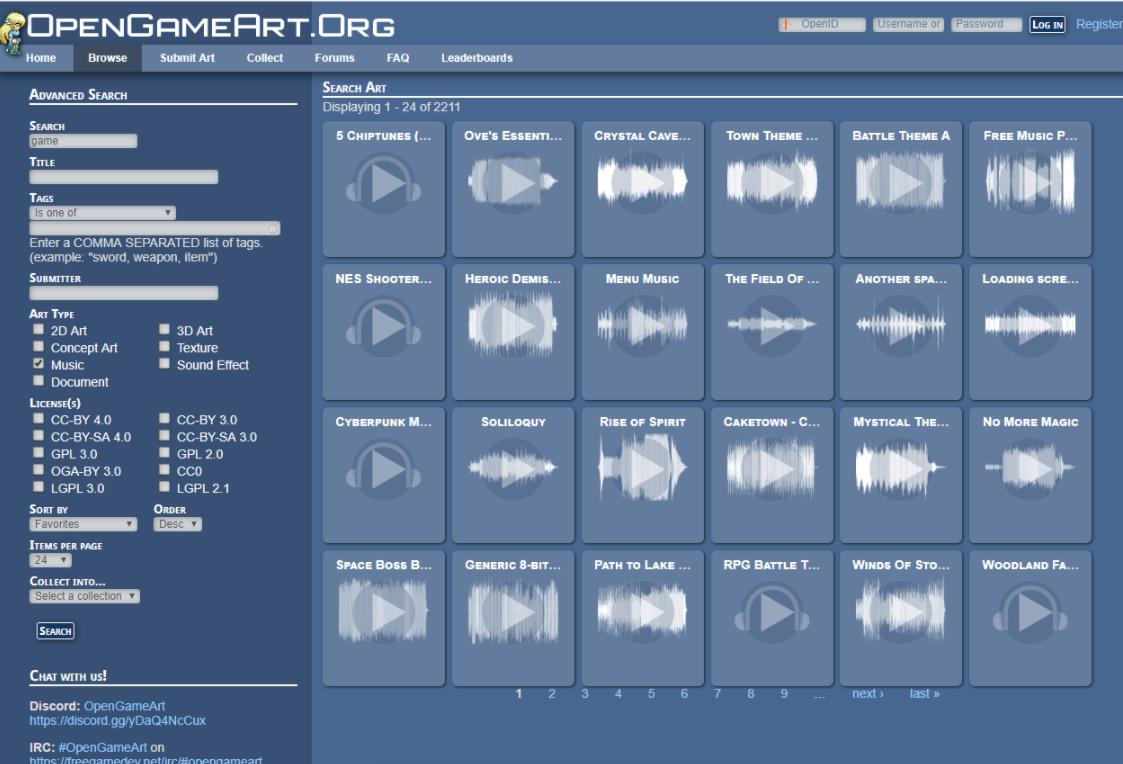
Task: Play the NES Shooter music preview
Action: click(x=384, y=327)
